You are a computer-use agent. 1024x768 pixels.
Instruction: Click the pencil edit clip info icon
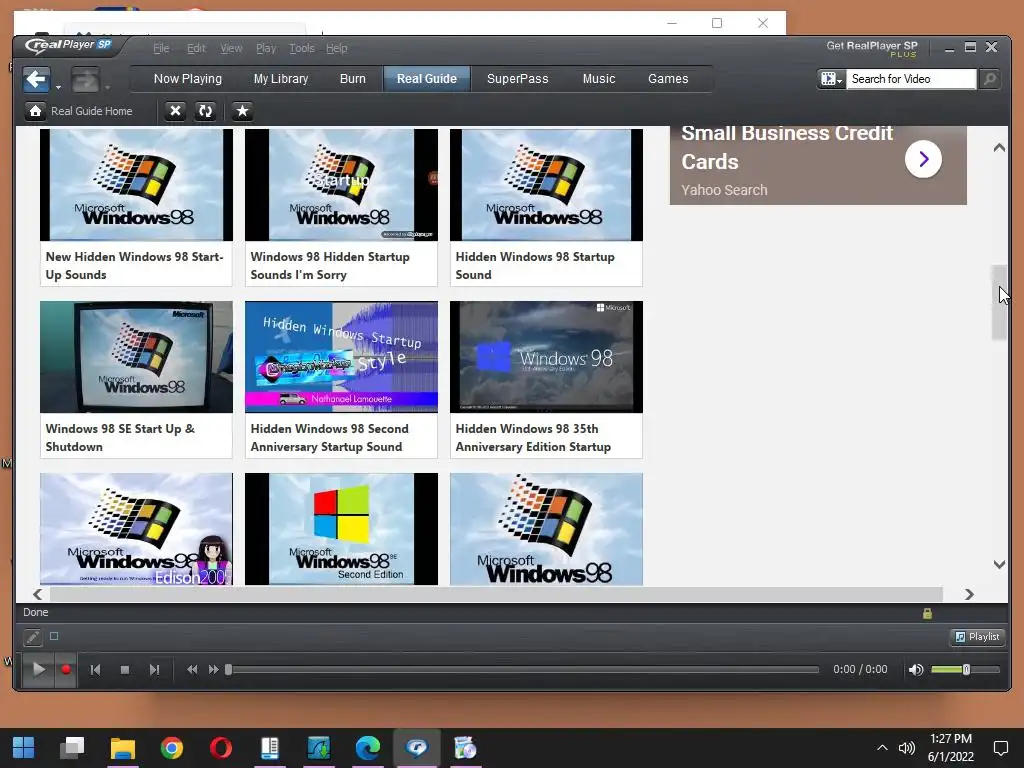(x=33, y=637)
